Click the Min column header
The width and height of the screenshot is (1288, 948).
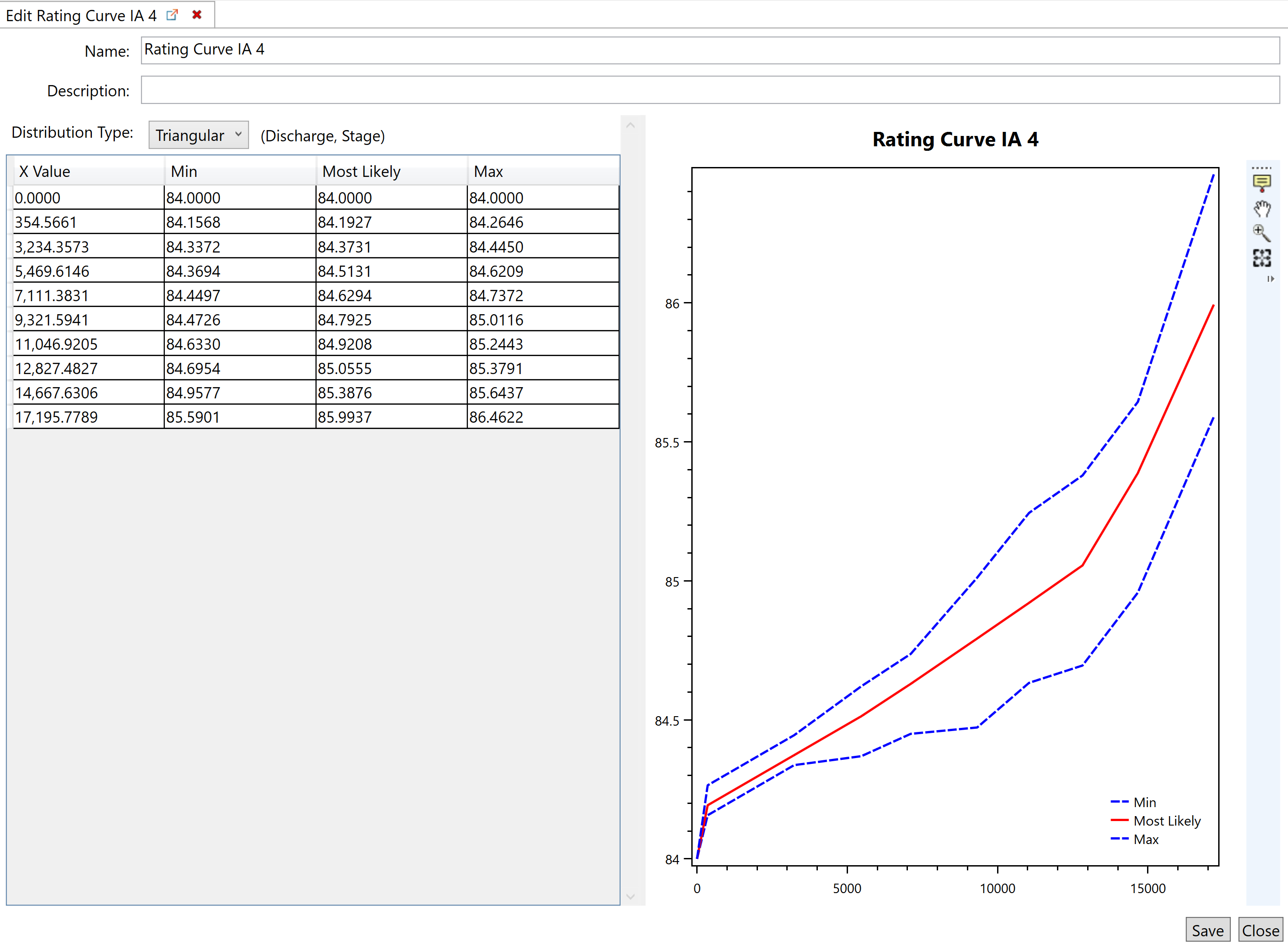pyautogui.click(x=240, y=171)
